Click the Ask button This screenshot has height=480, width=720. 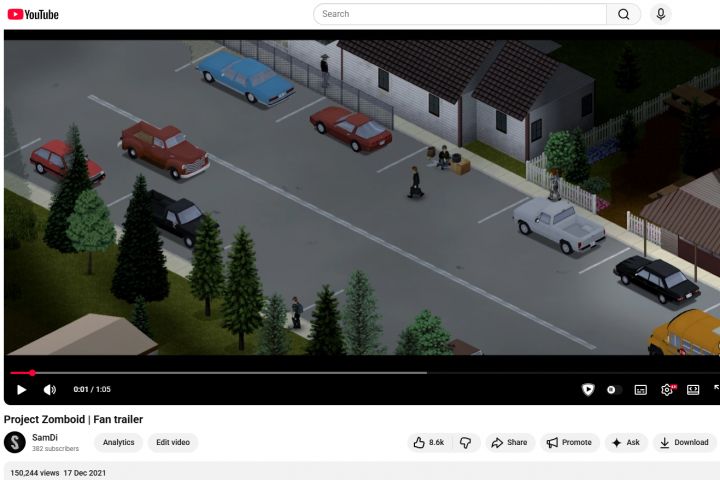(626, 442)
